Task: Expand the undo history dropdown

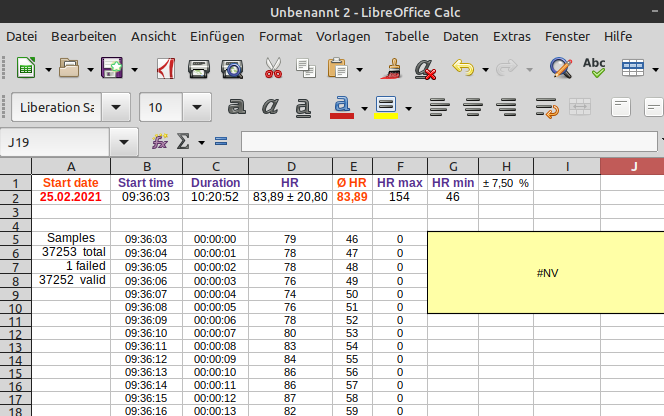Action: pyautogui.click(x=485, y=69)
